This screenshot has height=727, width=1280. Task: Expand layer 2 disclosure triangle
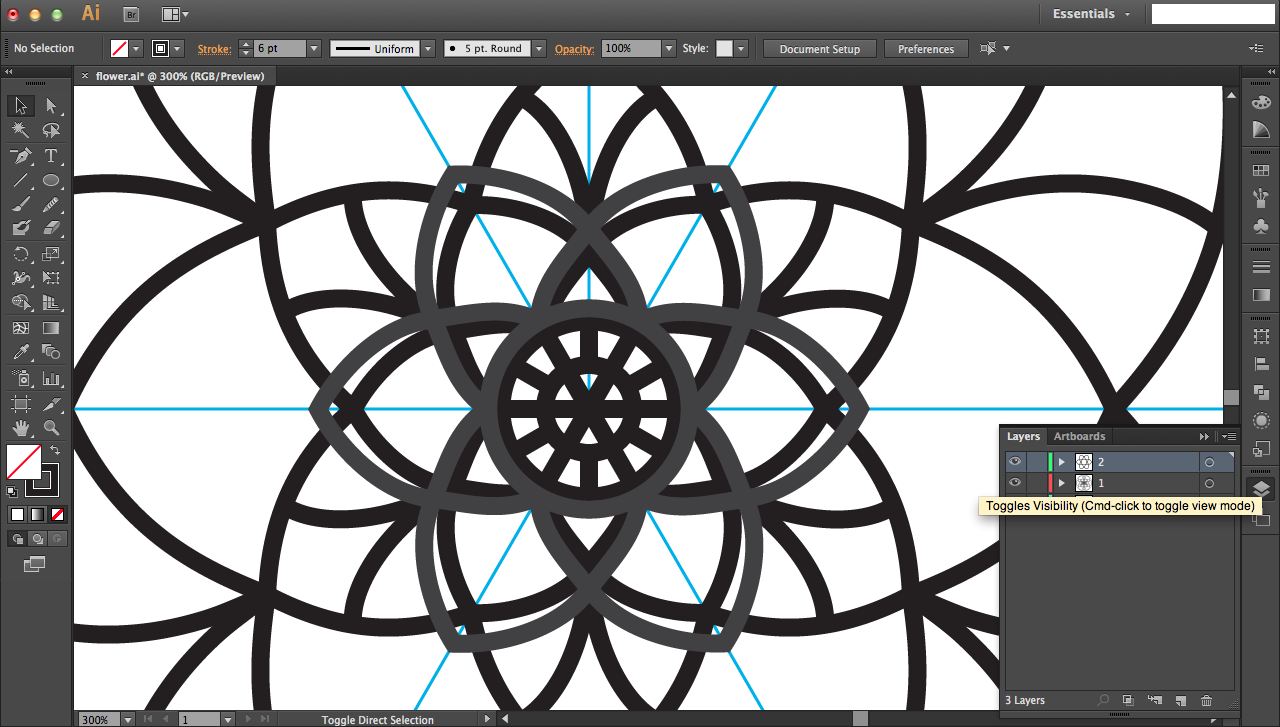pos(1061,462)
